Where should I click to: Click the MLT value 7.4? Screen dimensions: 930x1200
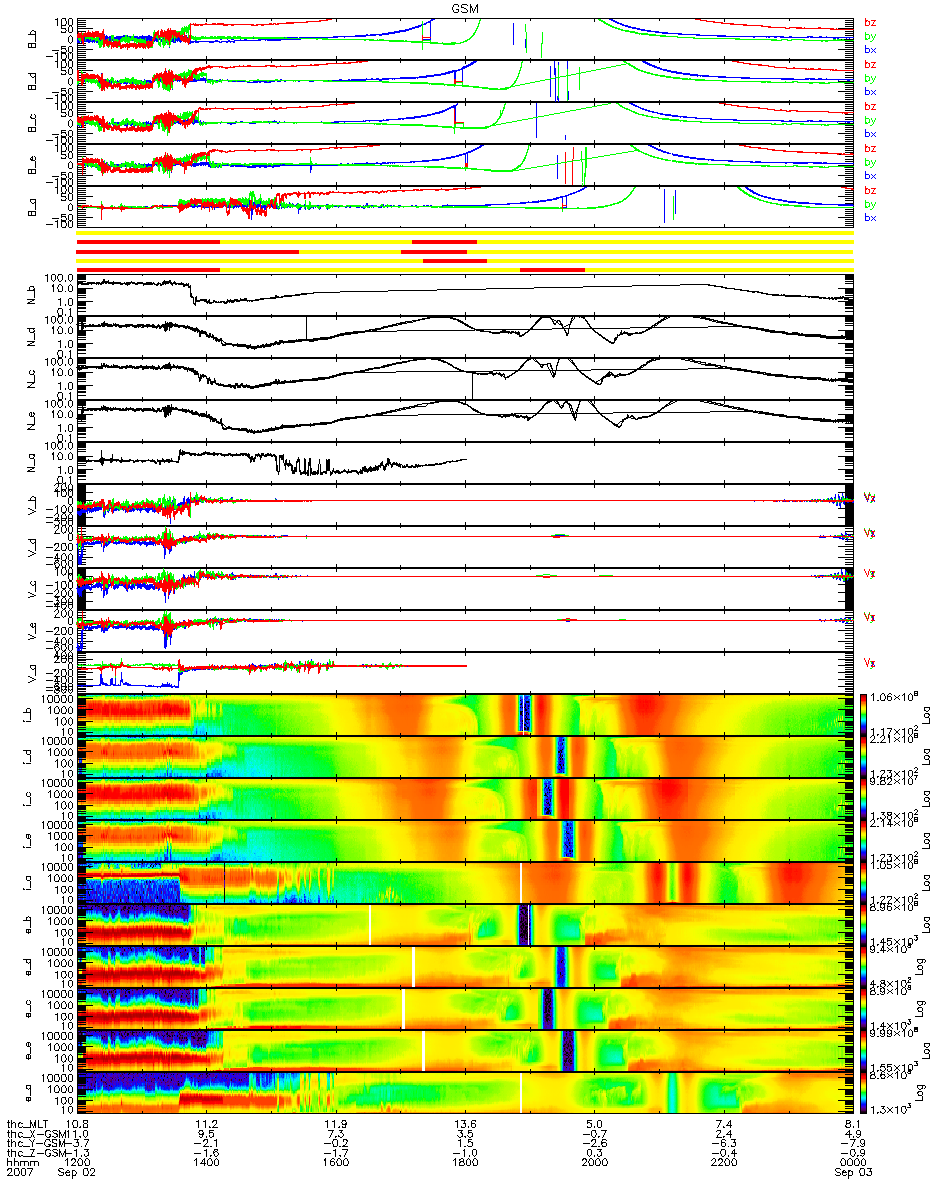[725, 1124]
